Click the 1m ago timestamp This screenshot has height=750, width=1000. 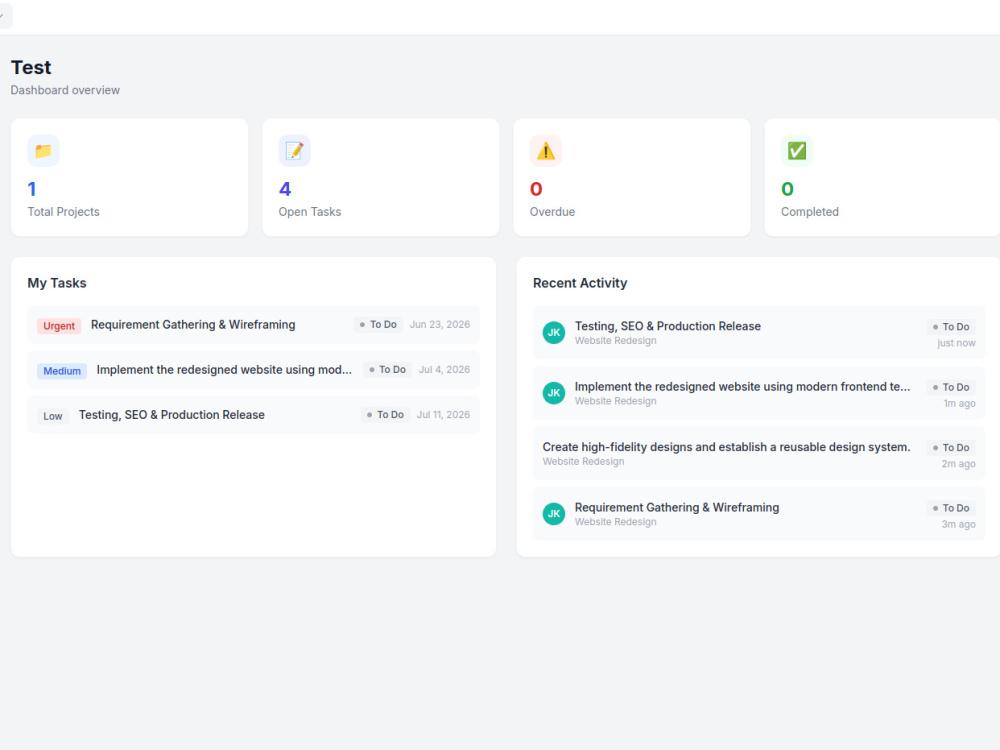tap(959, 404)
